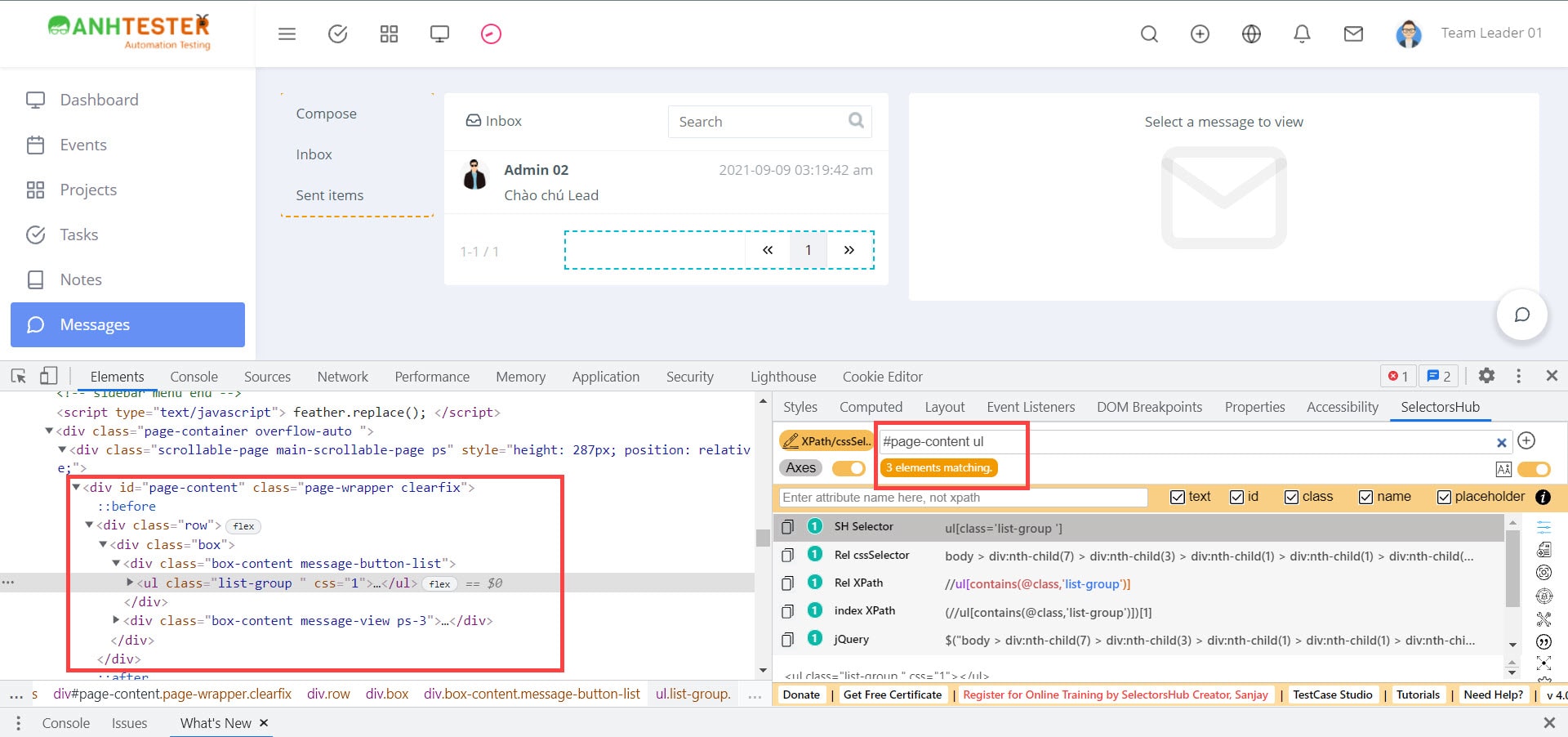Copy the SH Selector value
The height and width of the screenshot is (737, 1568).
point(787,527)
